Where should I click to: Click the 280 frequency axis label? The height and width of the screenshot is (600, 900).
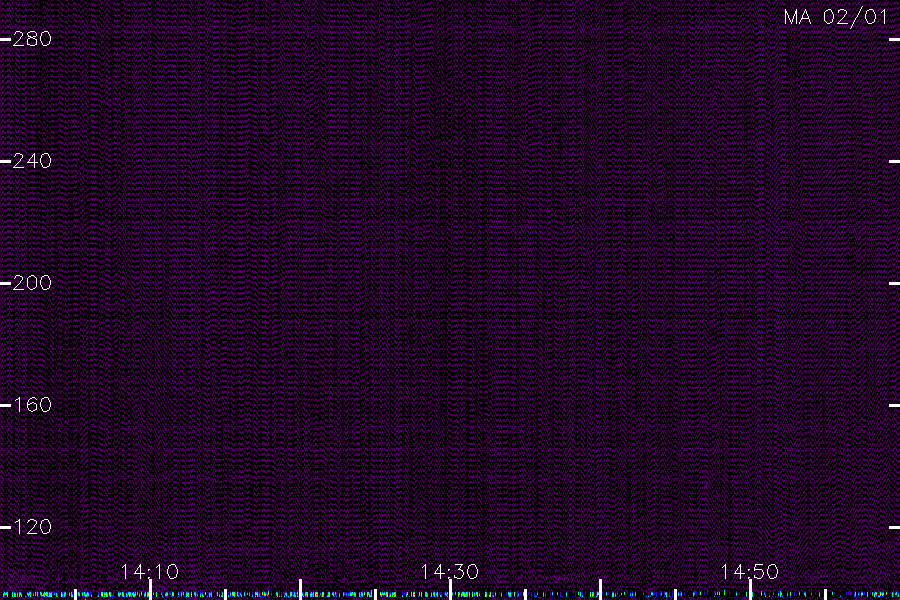pos(32,39)
